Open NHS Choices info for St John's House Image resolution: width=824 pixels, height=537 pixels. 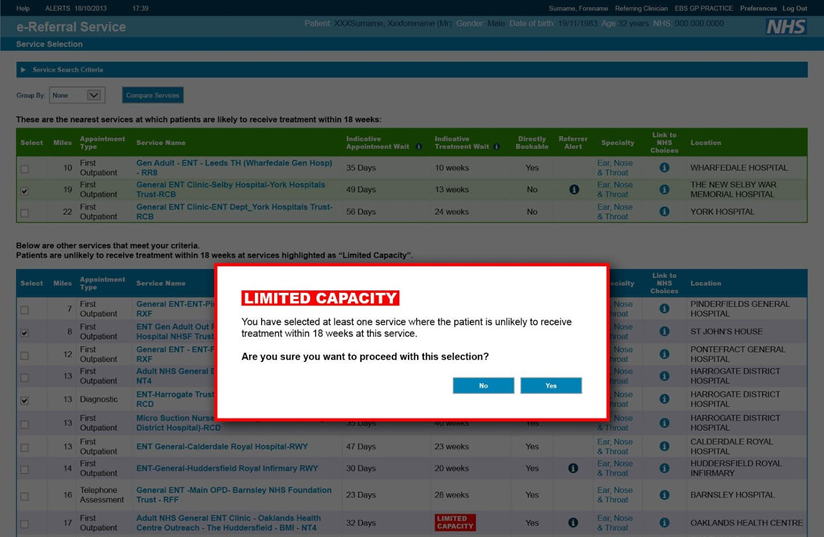pos(664,332)
